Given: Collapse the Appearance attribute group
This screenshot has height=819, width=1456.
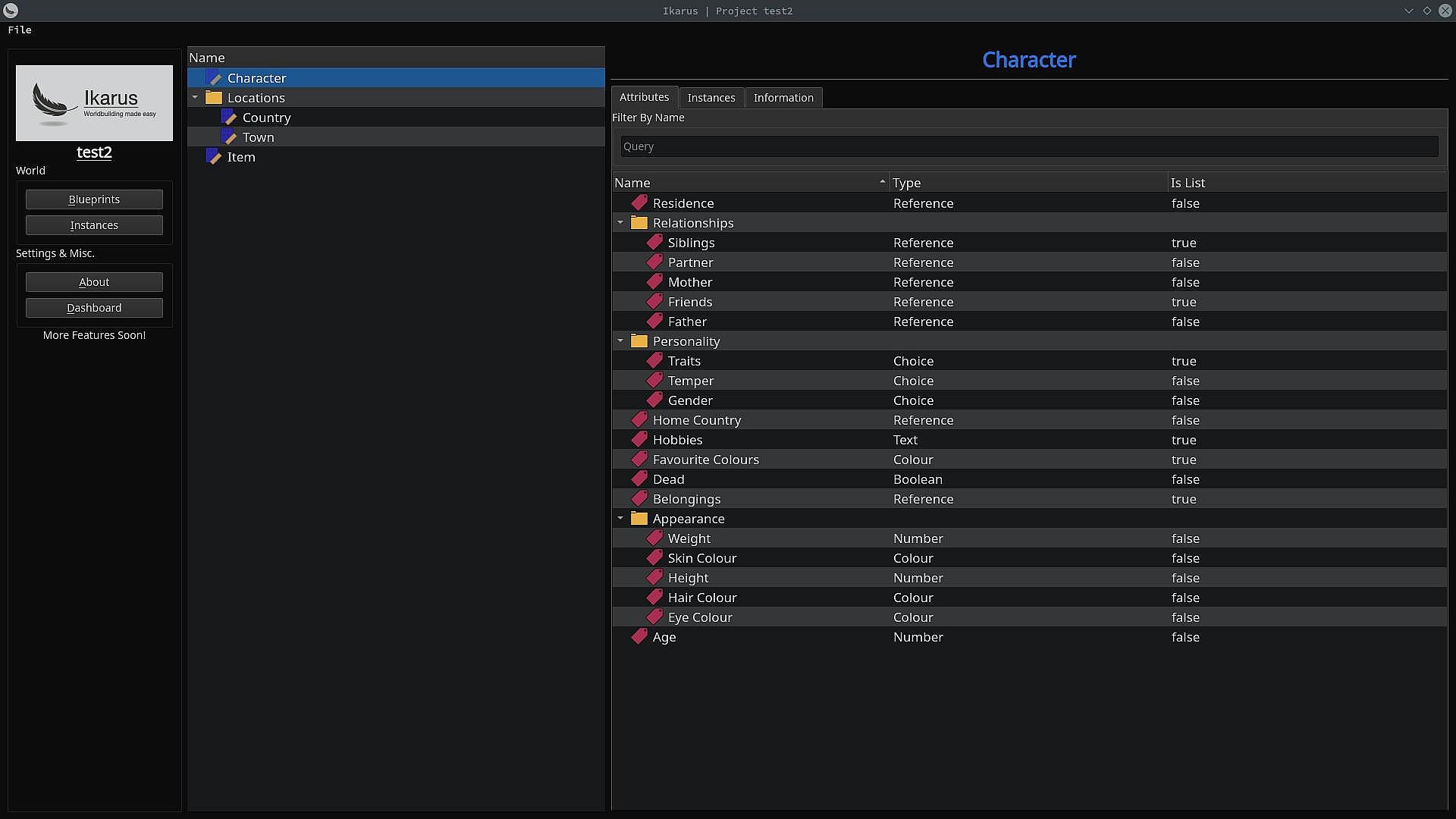Looking at the screenshot, I should pyautogui.click(x=620, y=518).
